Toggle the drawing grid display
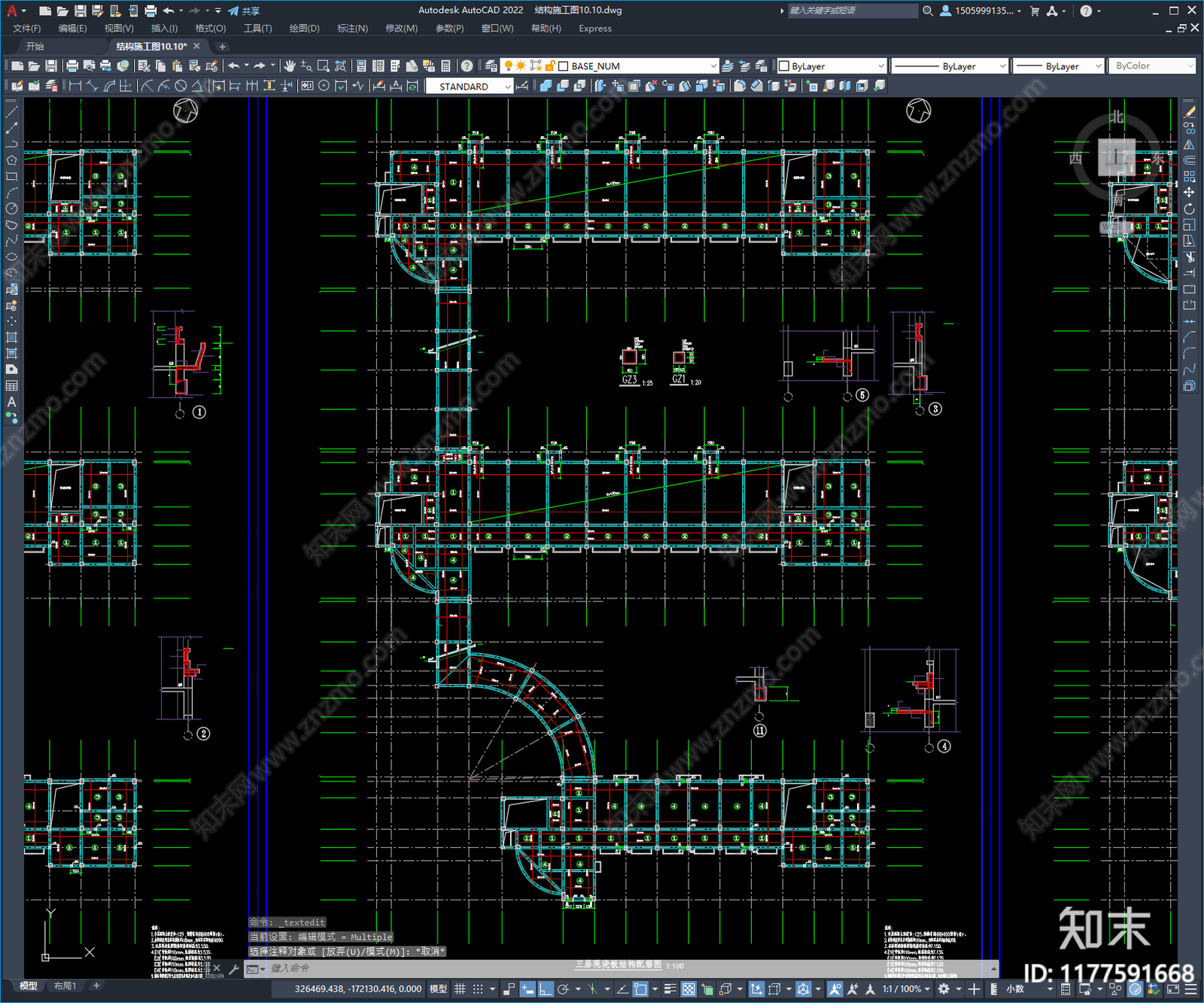 point(461,989)
